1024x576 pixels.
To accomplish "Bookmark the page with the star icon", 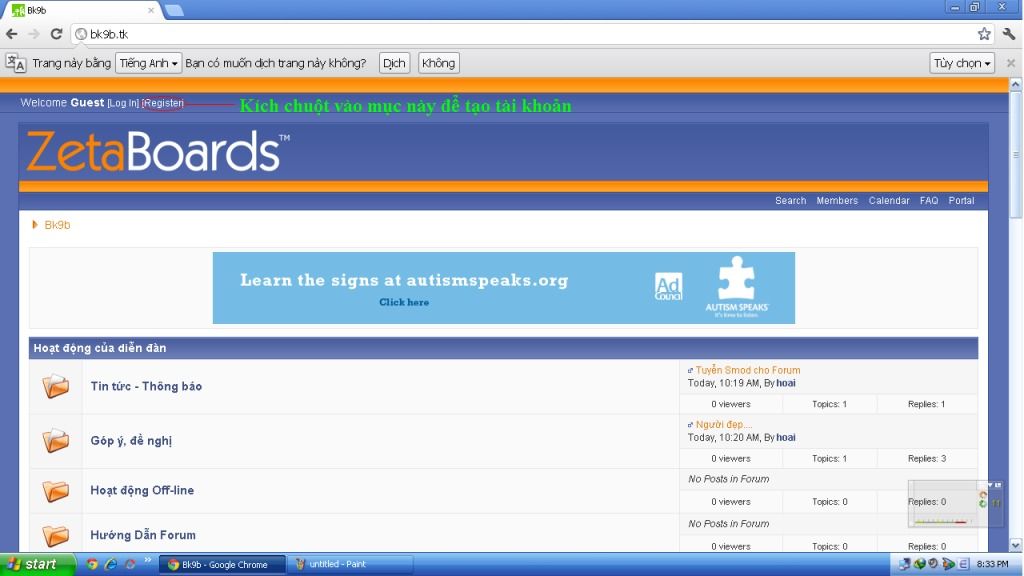I will 984,34.
